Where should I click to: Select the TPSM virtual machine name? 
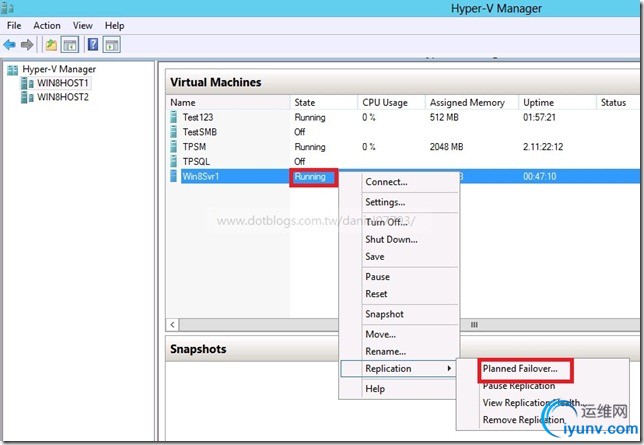click(x=194, y=147)
